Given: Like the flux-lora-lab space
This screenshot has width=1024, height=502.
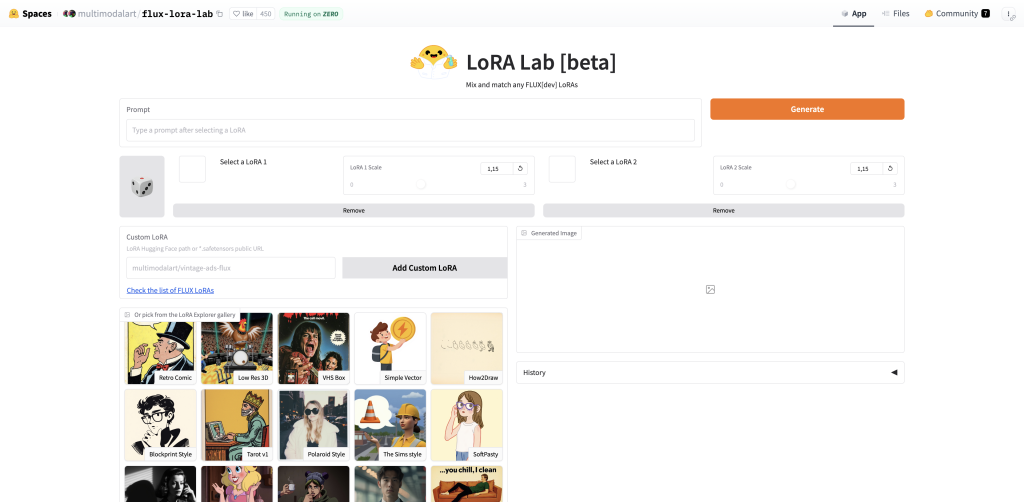Looking at the screenshot, I should (x=243, y=14).
